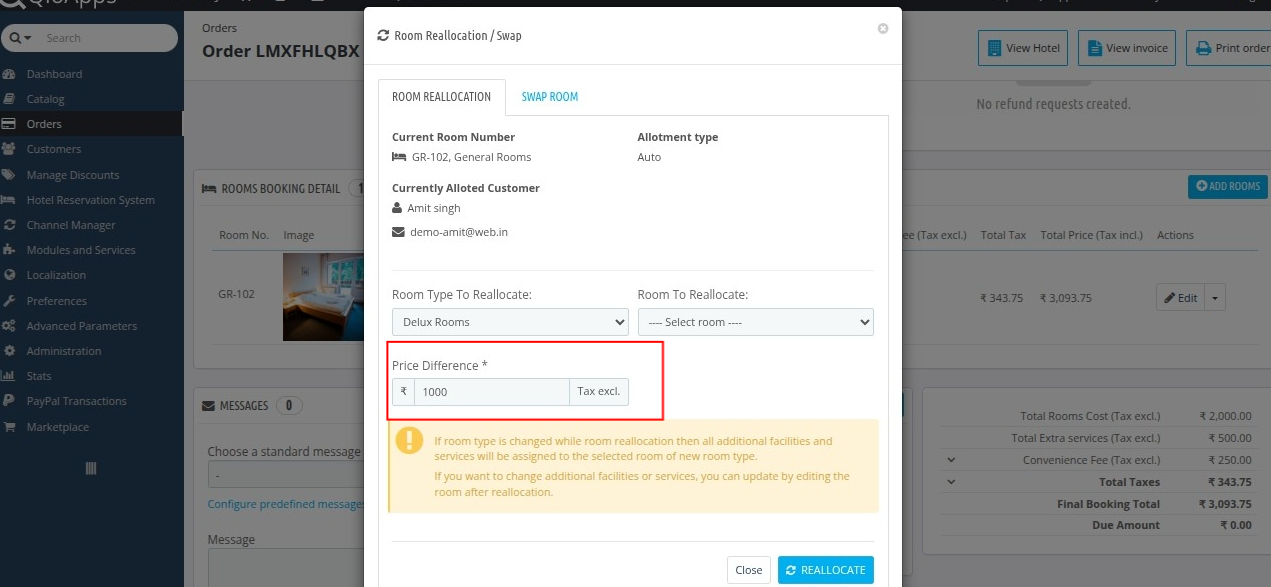This screenshot has height=587, width=1271.
Task: Click the Stats chart sidebar icon
Action: pyautogui.click(x=9, y=376)
